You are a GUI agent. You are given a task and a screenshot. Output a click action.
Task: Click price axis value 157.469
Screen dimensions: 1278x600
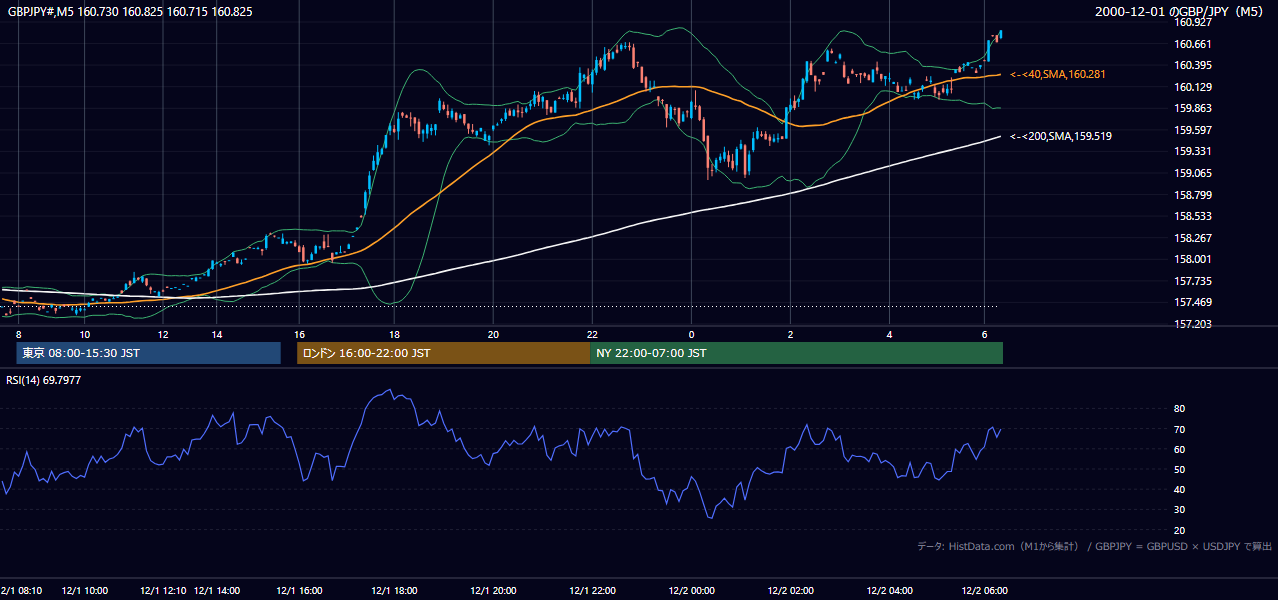(1194, 303)
